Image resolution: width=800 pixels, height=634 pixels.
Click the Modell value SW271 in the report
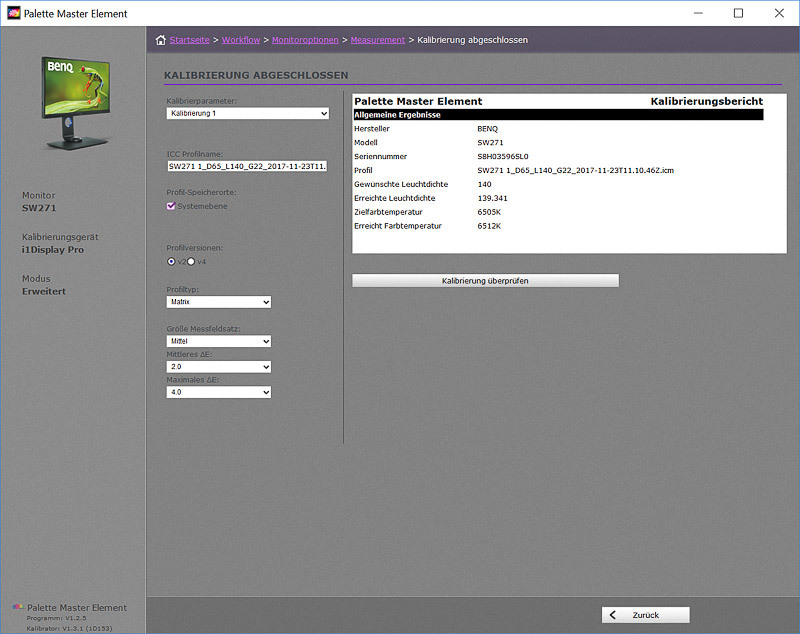(490, 143)
